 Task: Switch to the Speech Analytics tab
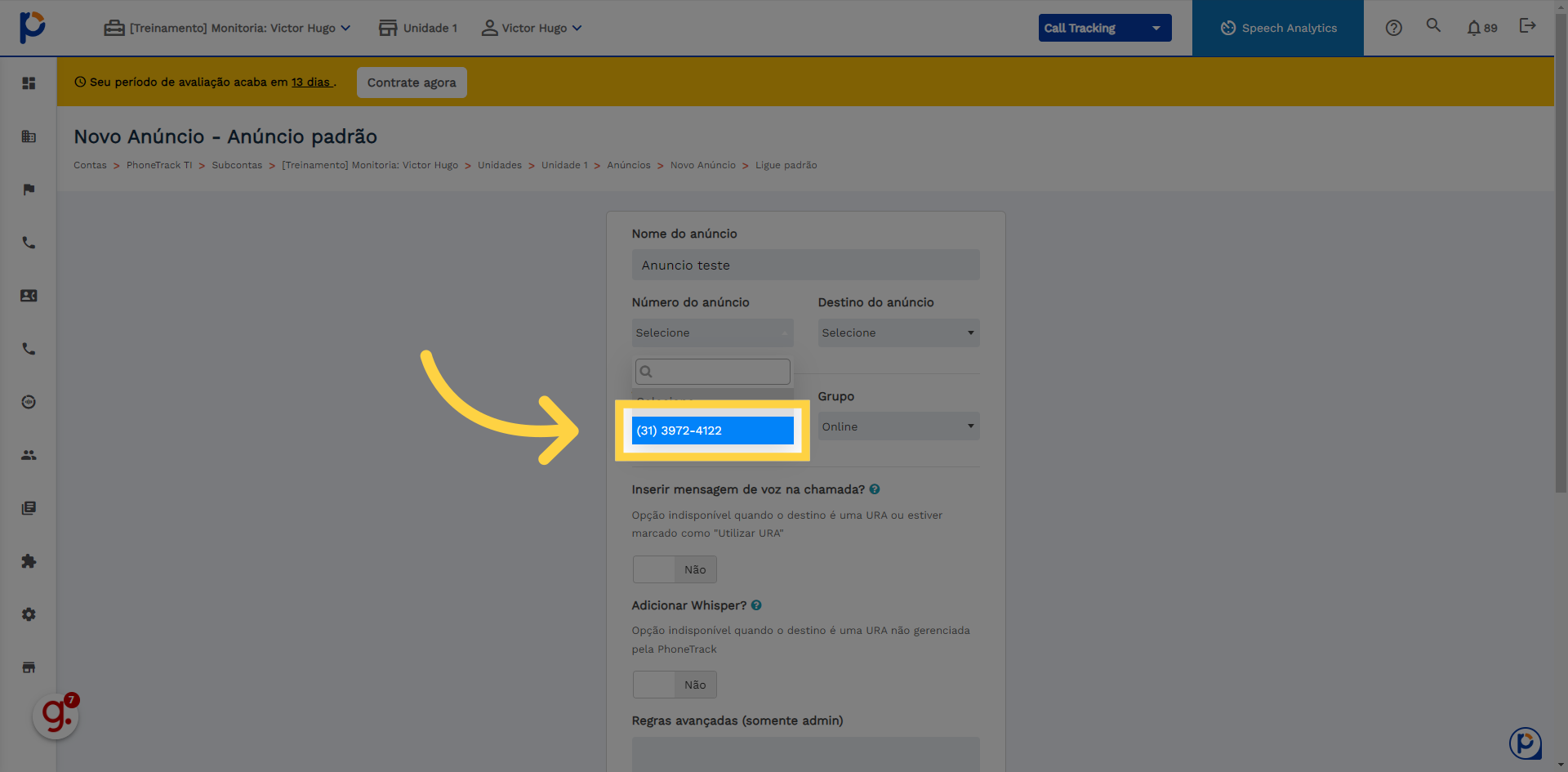[x=1278, y=28]
